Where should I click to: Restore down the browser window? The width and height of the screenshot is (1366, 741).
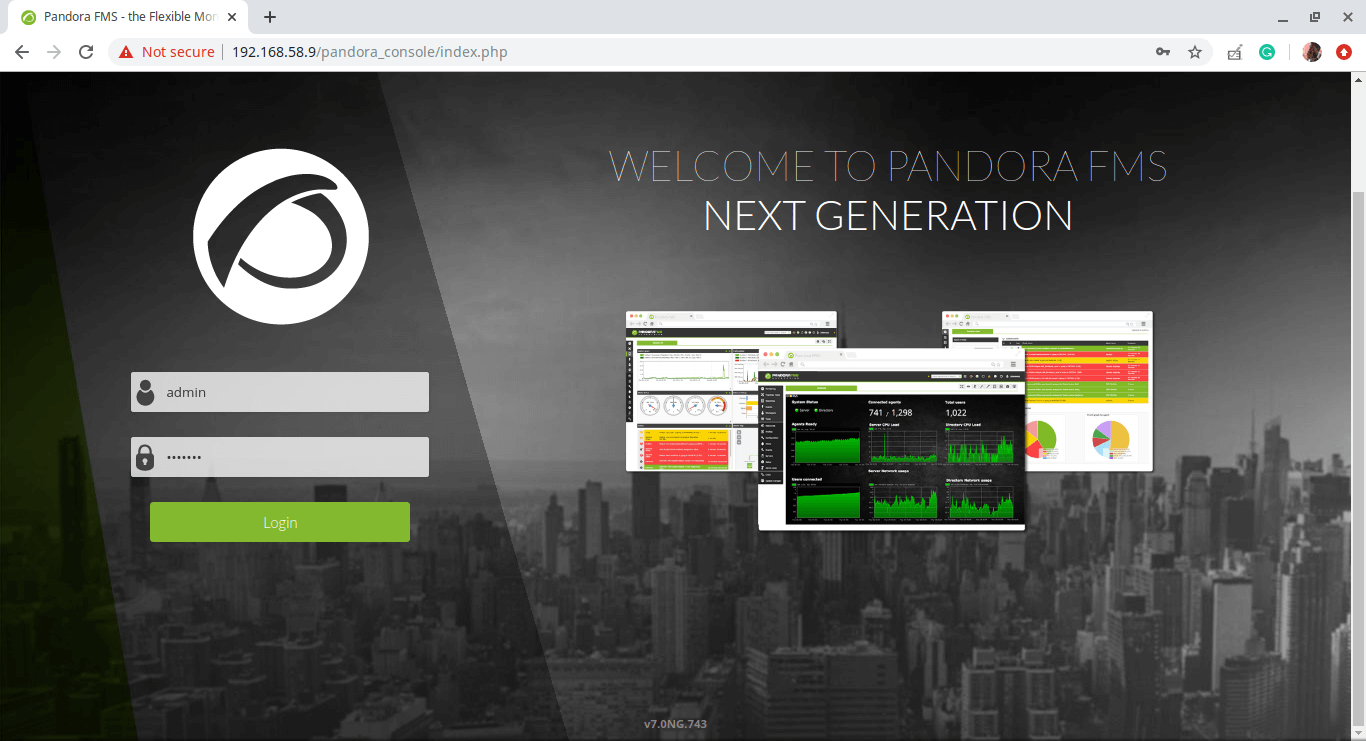click(1315, 17)
